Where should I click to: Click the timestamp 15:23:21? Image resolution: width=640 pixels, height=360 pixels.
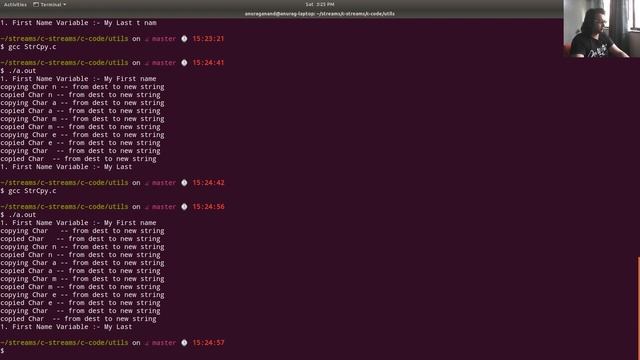point(208,39)
